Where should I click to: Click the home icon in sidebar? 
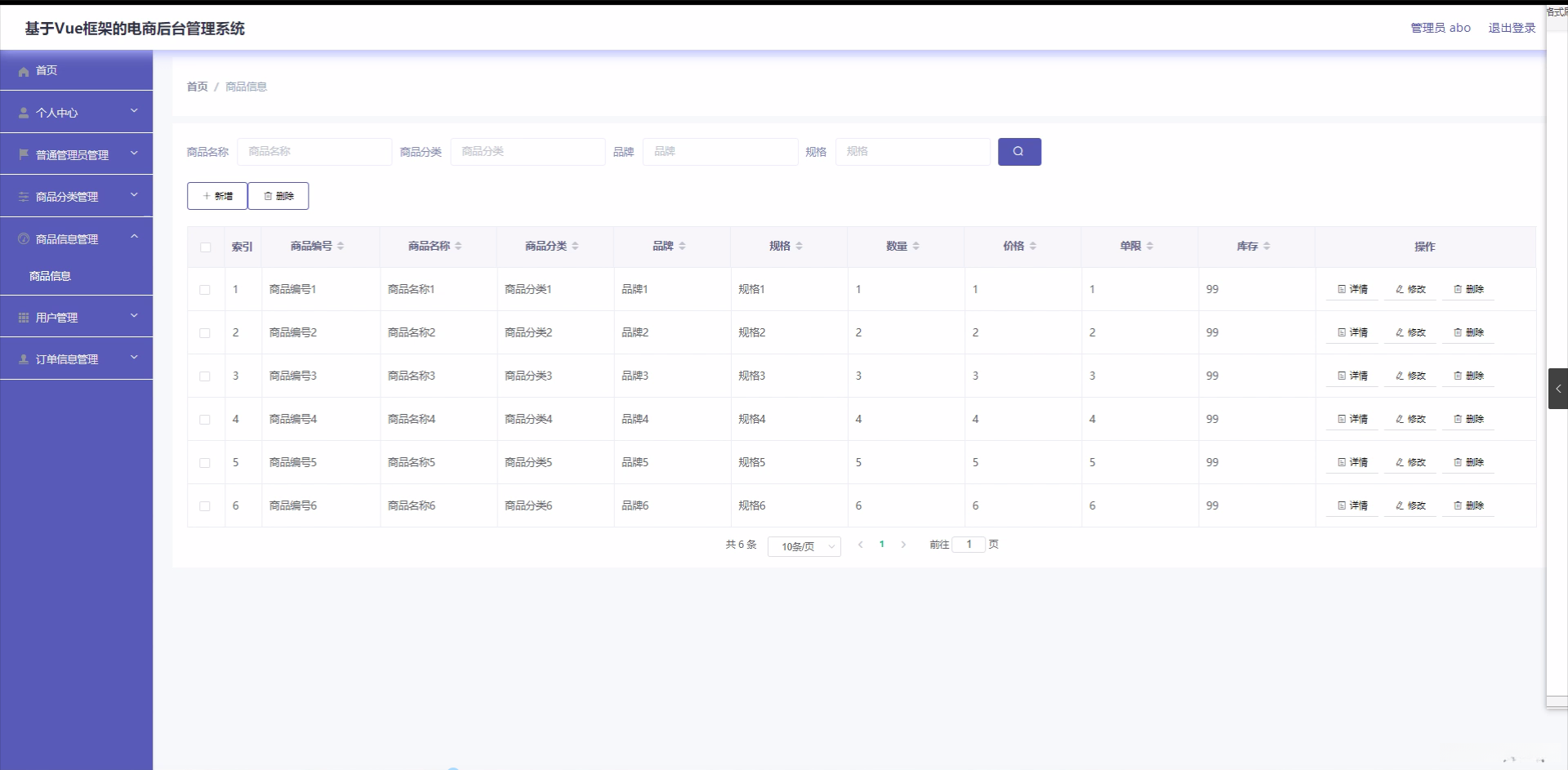click(x=24, y=71)
